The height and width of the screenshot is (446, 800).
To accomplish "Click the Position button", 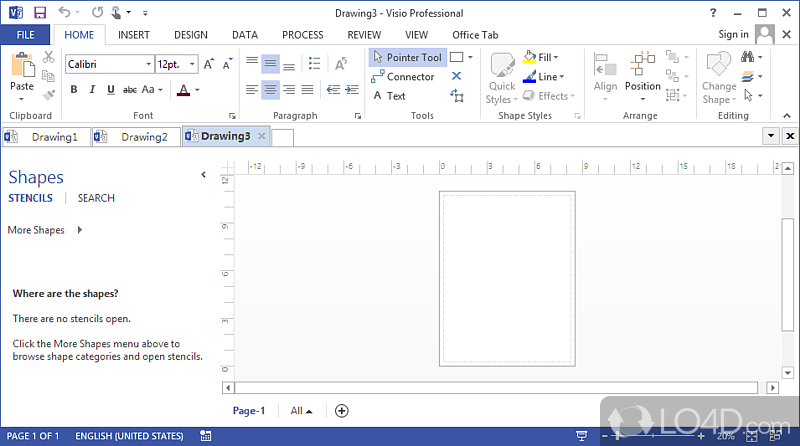I will pos(642,77).
